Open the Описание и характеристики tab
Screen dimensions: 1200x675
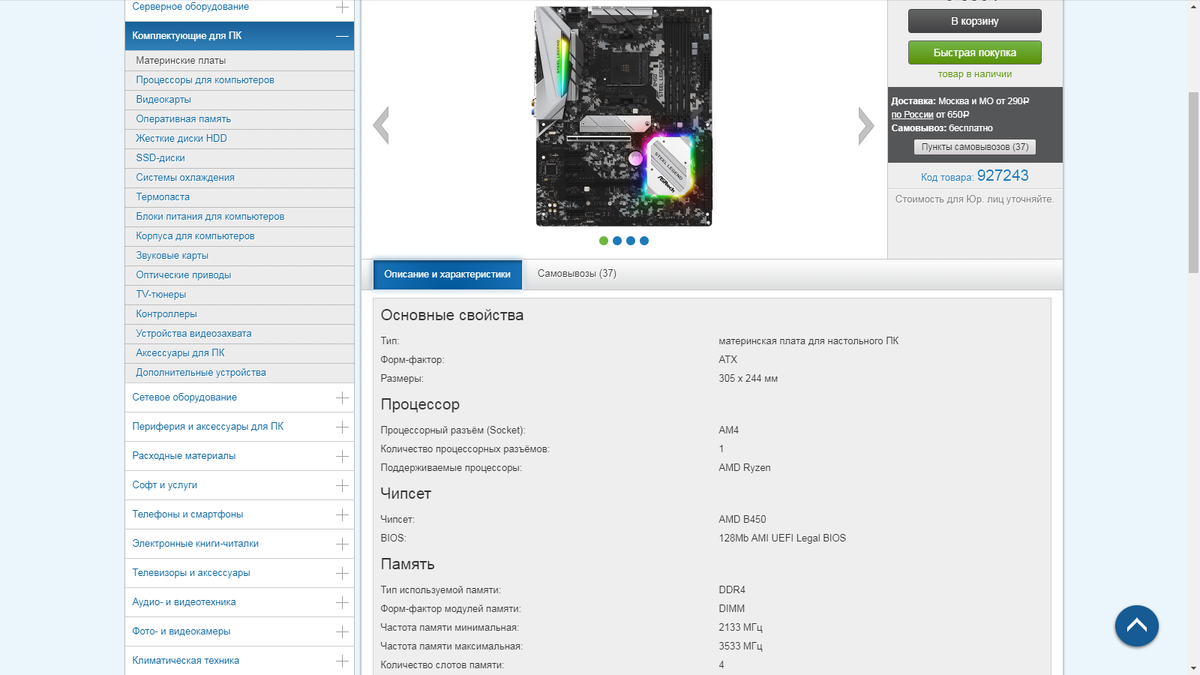pyautogui.click(x=447, y=274)
